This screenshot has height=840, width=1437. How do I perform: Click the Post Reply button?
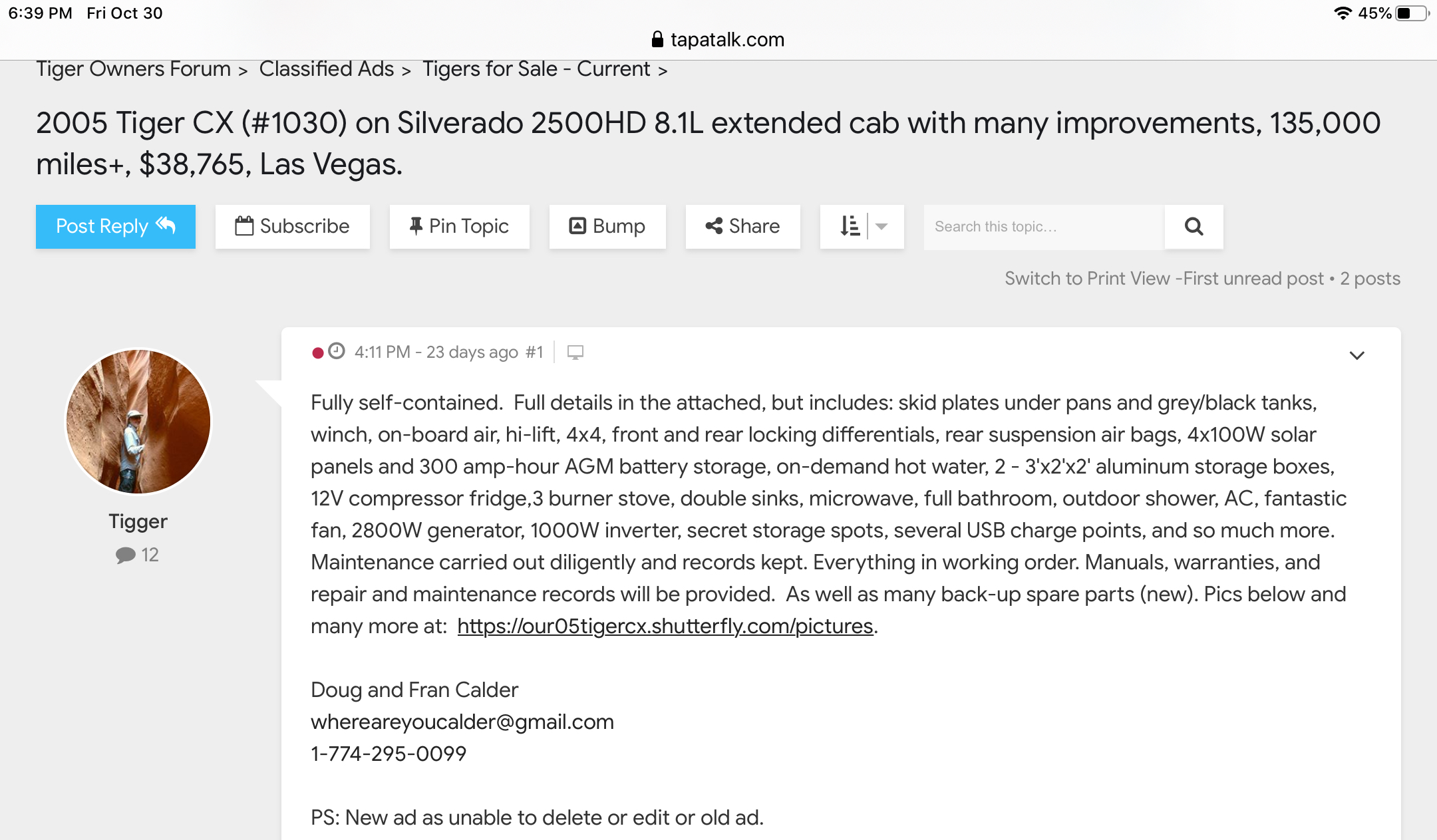(x=115, y=227)
